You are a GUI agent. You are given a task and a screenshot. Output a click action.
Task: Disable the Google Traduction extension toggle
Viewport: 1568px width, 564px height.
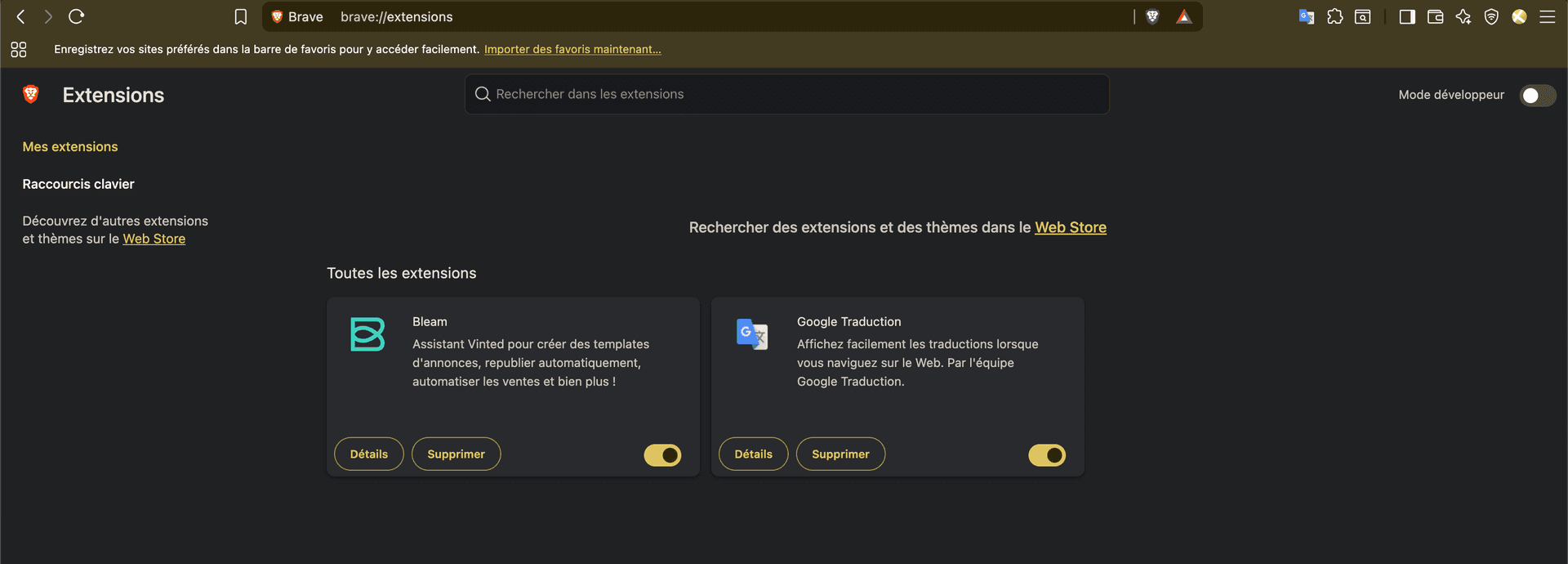(x=1047, y=455)
